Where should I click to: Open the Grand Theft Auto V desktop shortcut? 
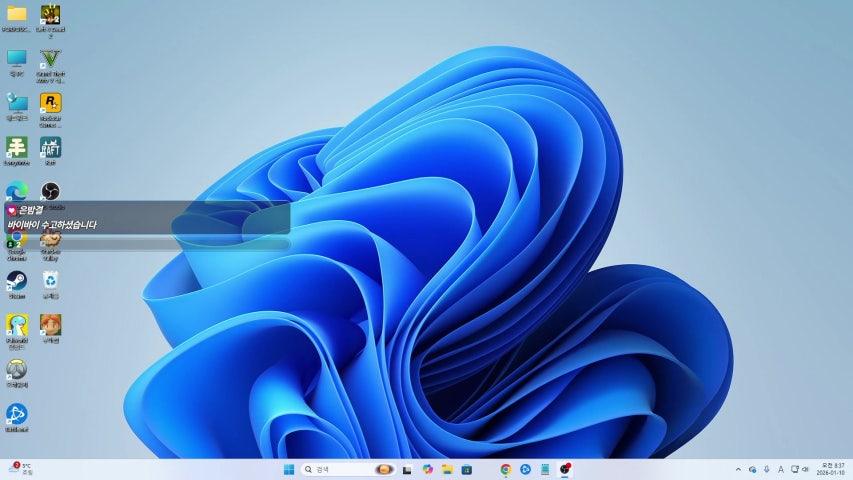point(50,58)
